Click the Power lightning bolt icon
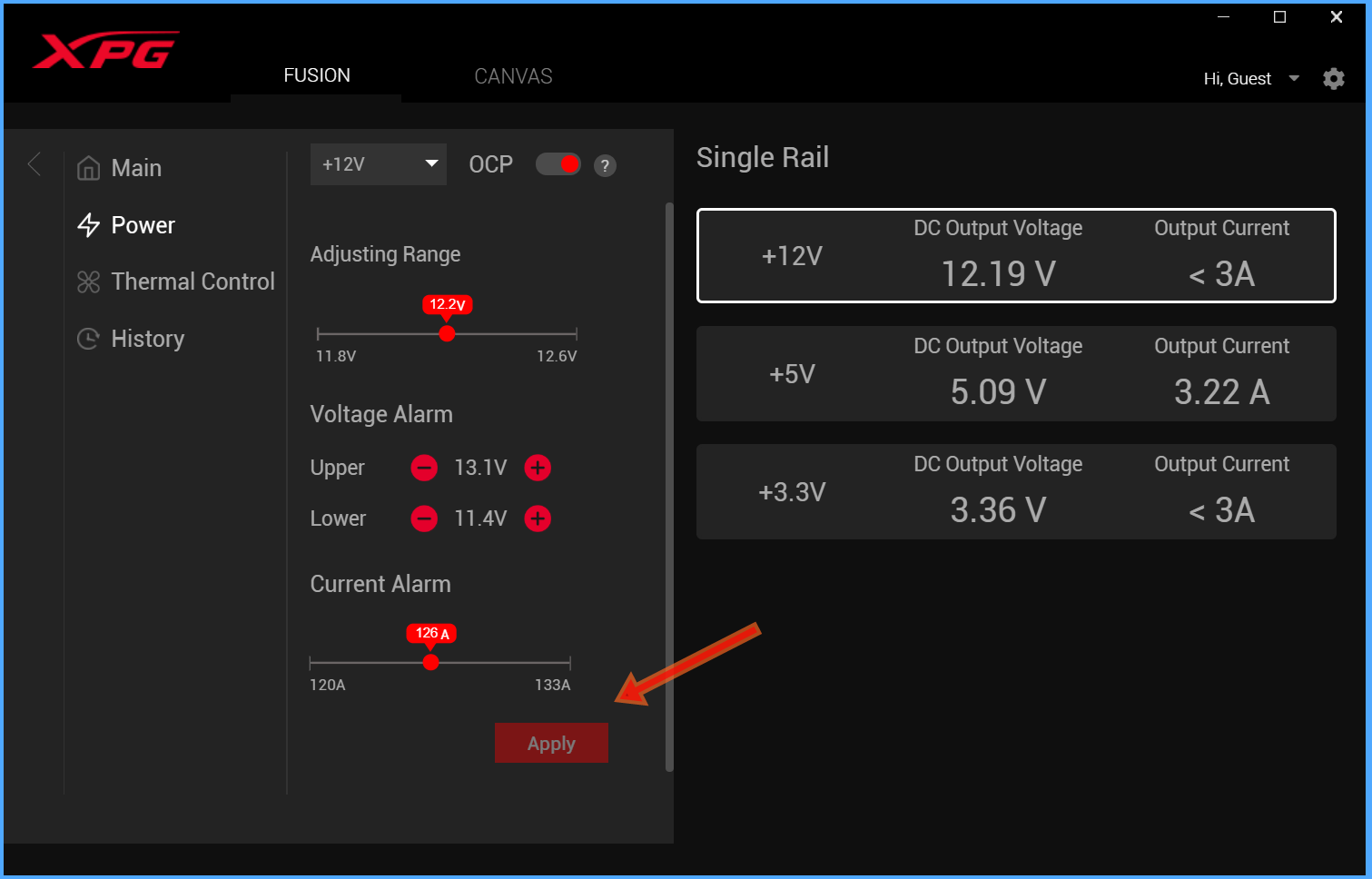 tap(88, 225)
